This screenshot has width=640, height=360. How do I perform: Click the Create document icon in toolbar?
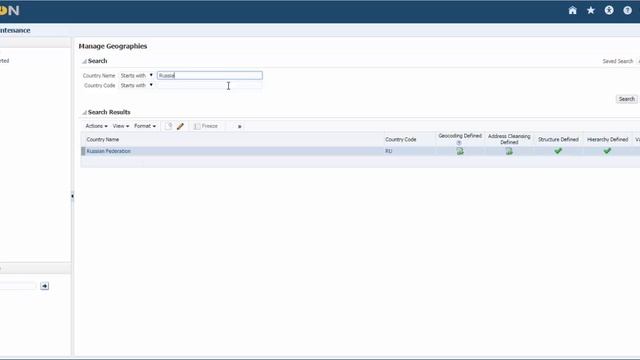pos(168,126)
